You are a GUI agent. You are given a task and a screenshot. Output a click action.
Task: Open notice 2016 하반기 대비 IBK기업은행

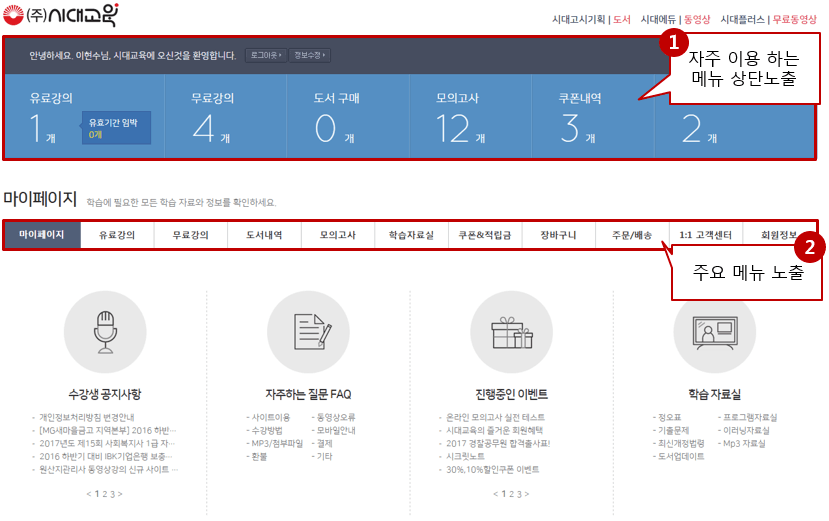(x=106, y=456)
